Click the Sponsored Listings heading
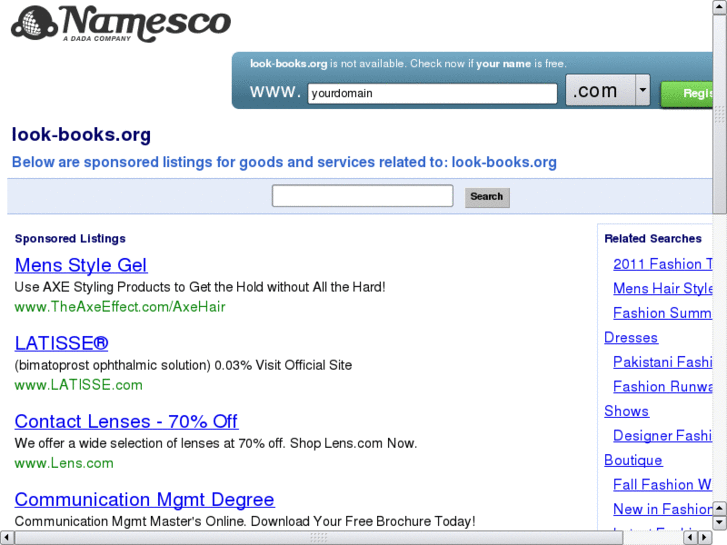Viewport: 727px width, 545px height. point(70,238)
